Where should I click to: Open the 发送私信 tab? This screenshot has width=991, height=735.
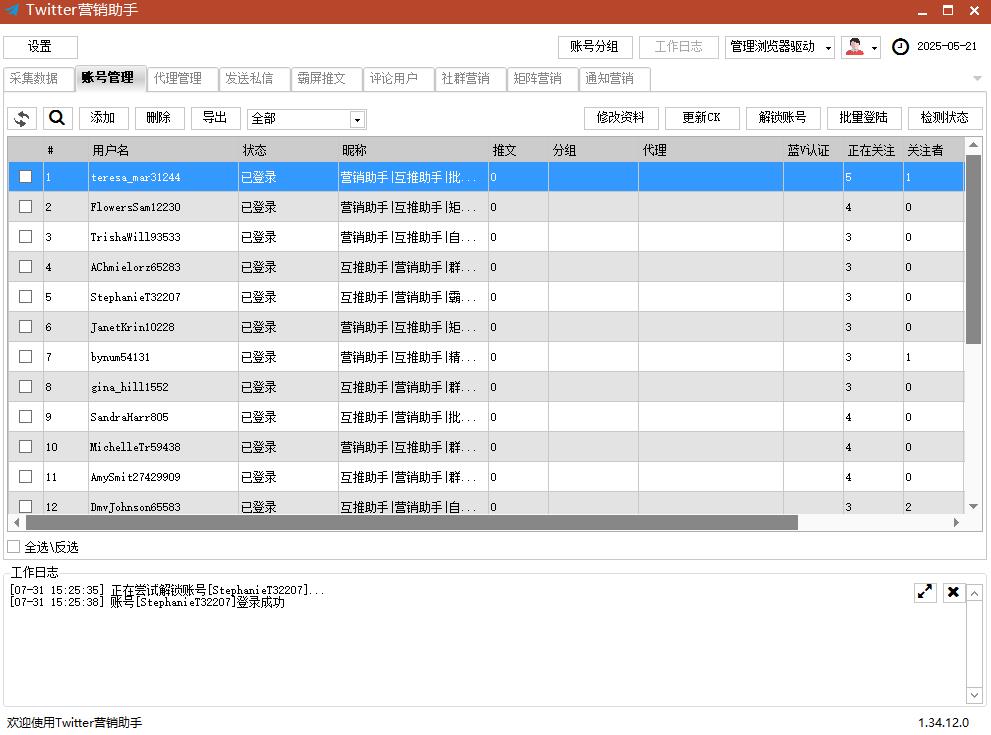tap(249, 79)
